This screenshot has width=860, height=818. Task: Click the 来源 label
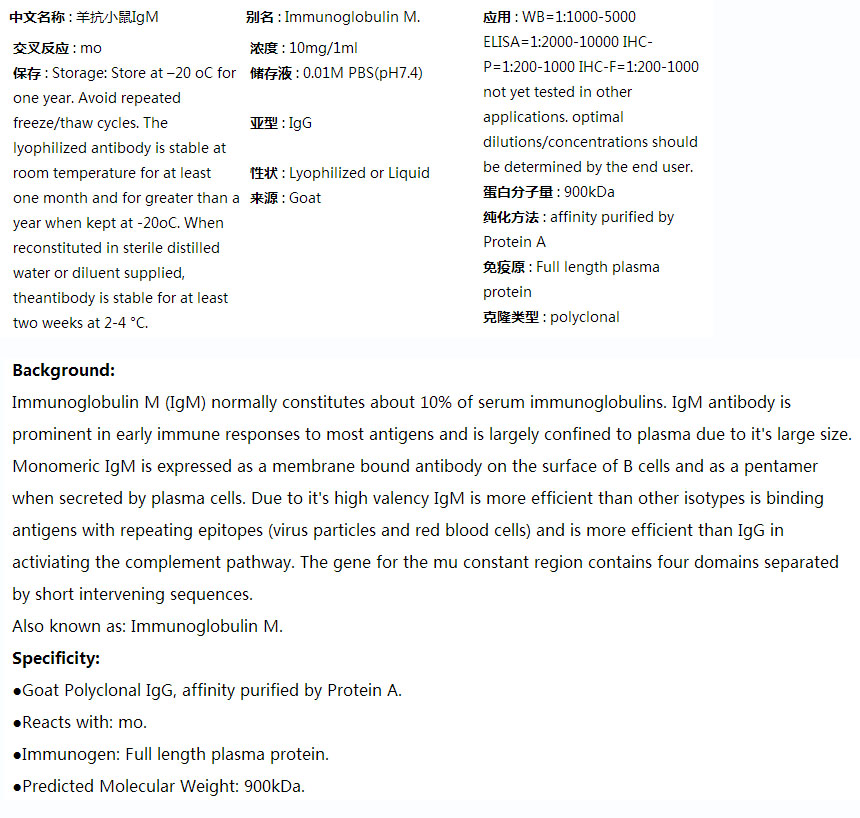tap(263, 198)
